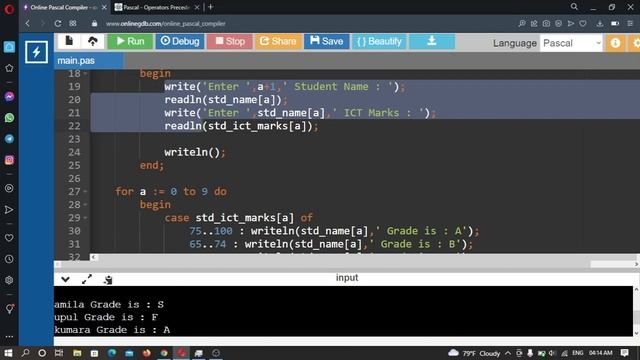Image resolution: width=640 pixels, height=360 pixels.
Task: Click 'for a := 0 to 9 do' line
Action: tap(171, 191)
